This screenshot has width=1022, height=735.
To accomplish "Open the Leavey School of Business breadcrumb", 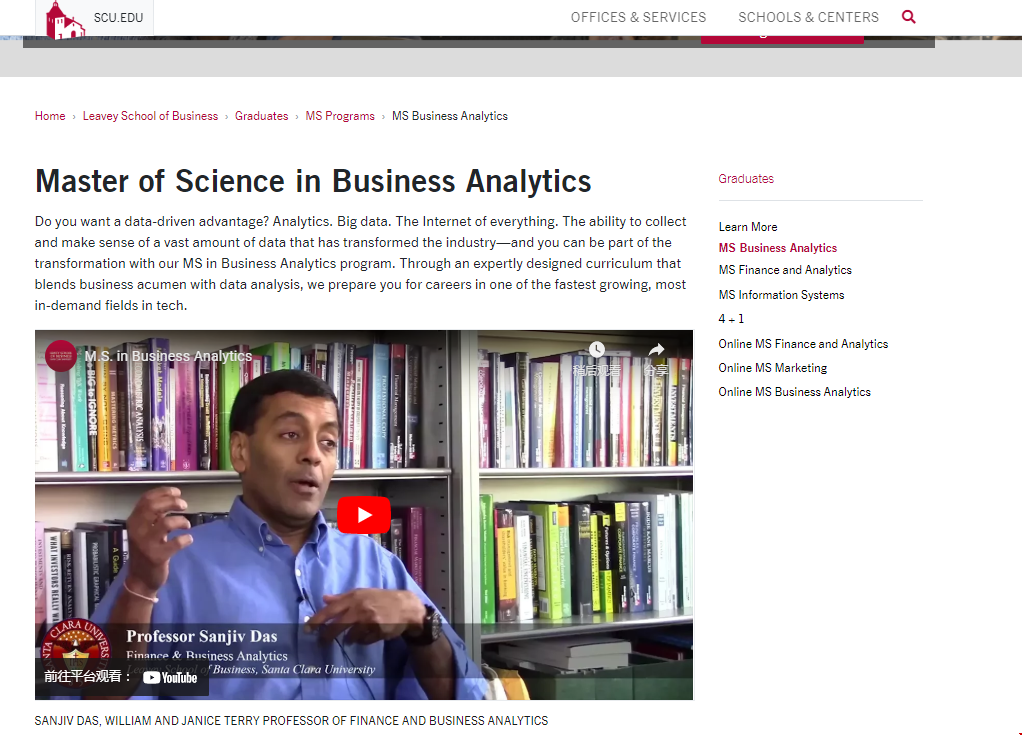I will 150,116.
